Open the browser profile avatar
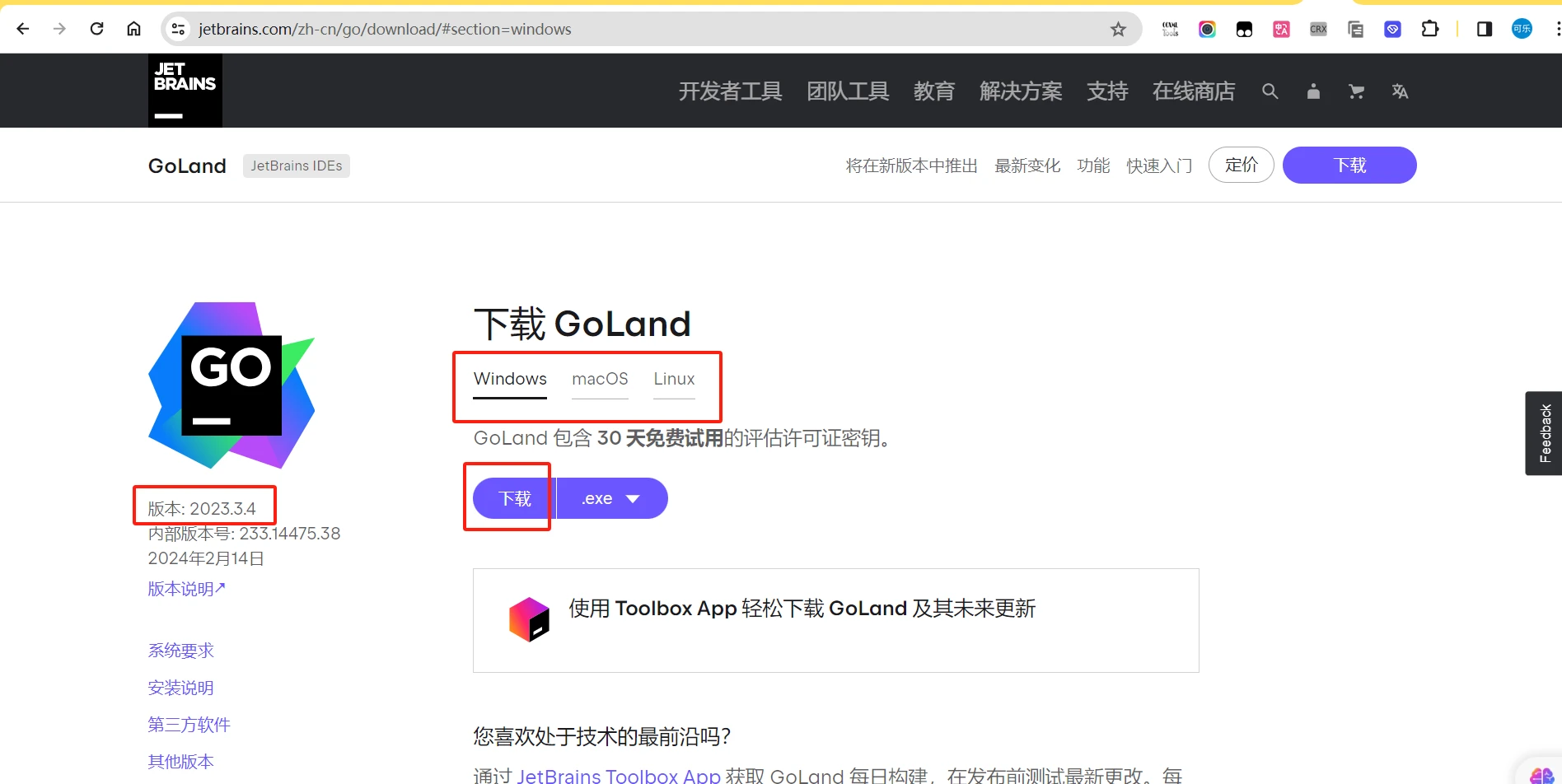This screenshot has width=1562, height=784. [1522, 29]
